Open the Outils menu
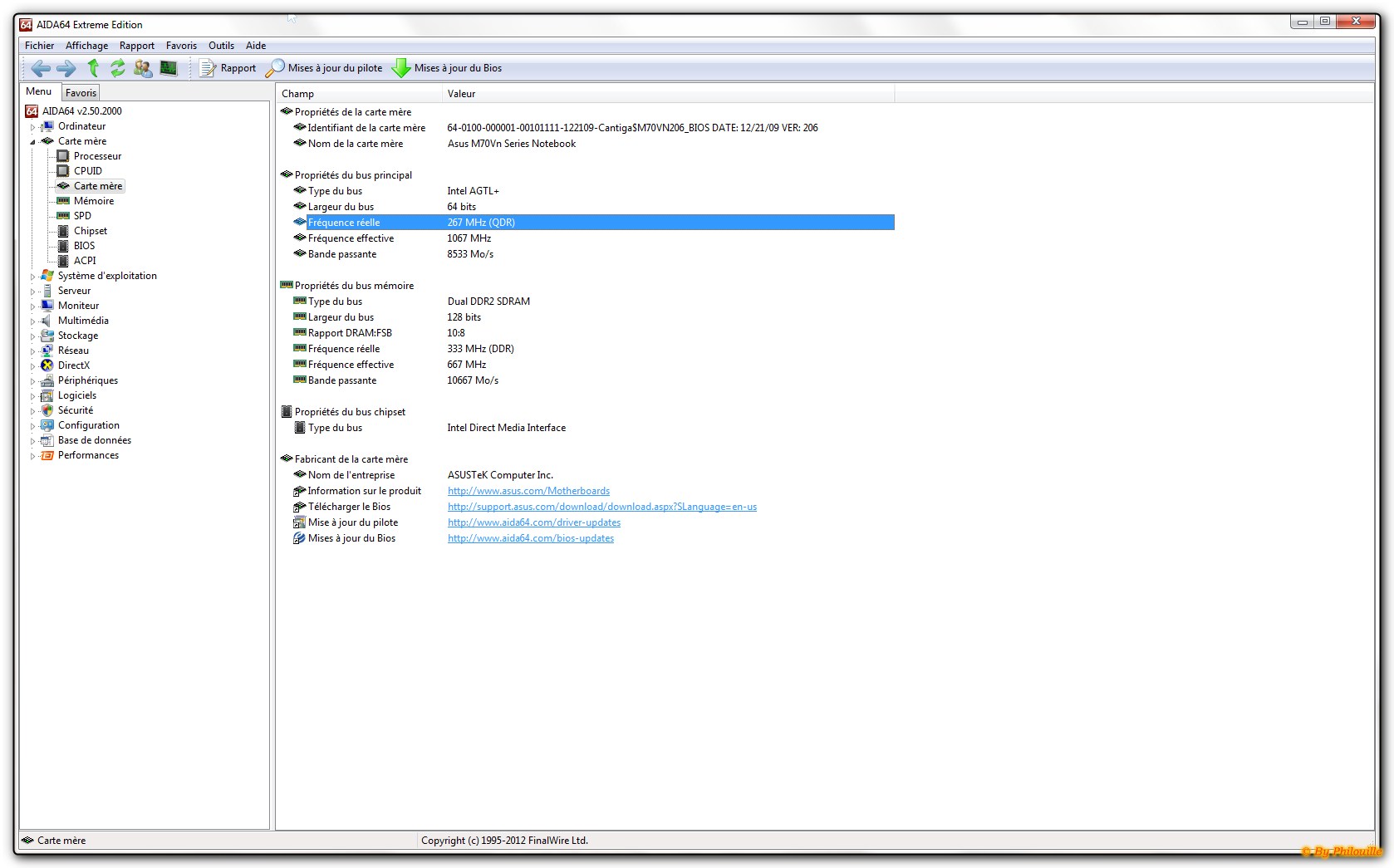Viewport: 1394px width, 868px height. click(x=221, y=46)
